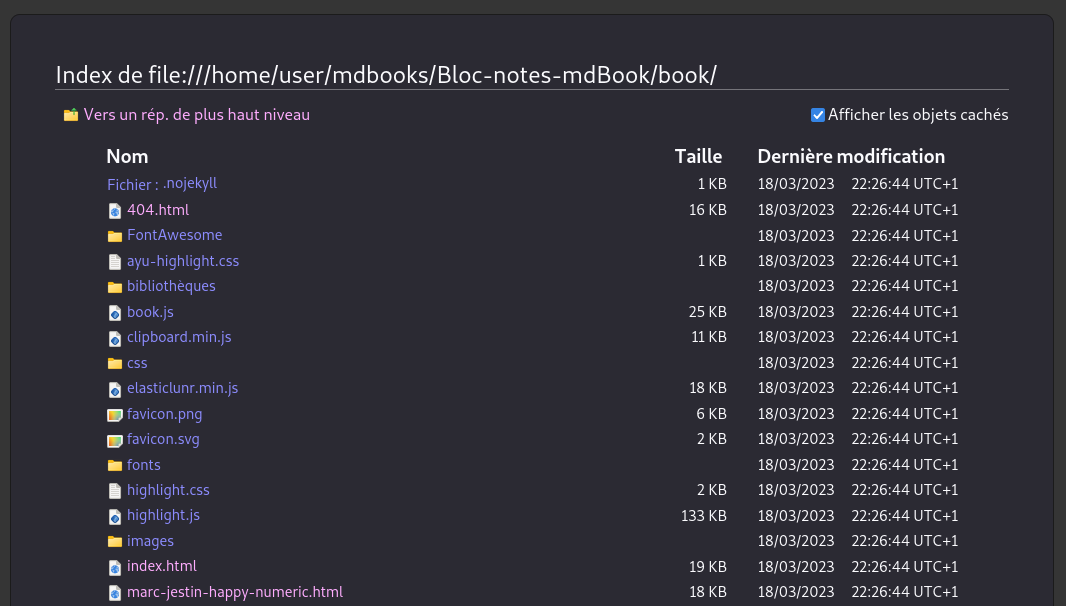Image resolution: width=1066 pixels, height=606 pixels.
Task: Click the highlight.js file icon
Action: pyautogui.click(x=115, y=516)
